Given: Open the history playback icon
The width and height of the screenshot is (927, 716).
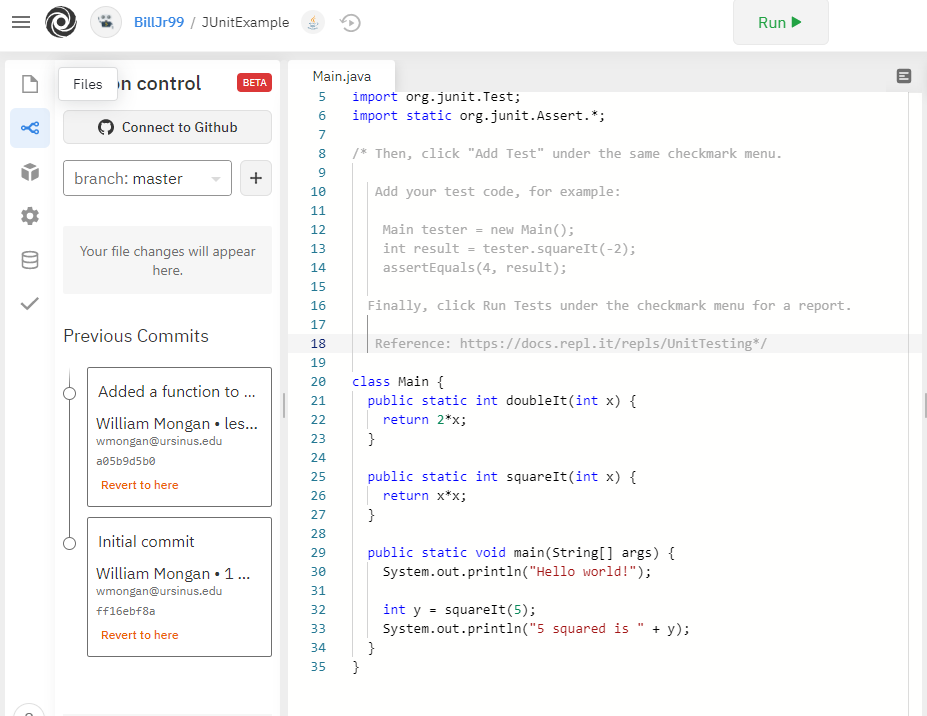Looking at the screenshot, I should point(350,22).
